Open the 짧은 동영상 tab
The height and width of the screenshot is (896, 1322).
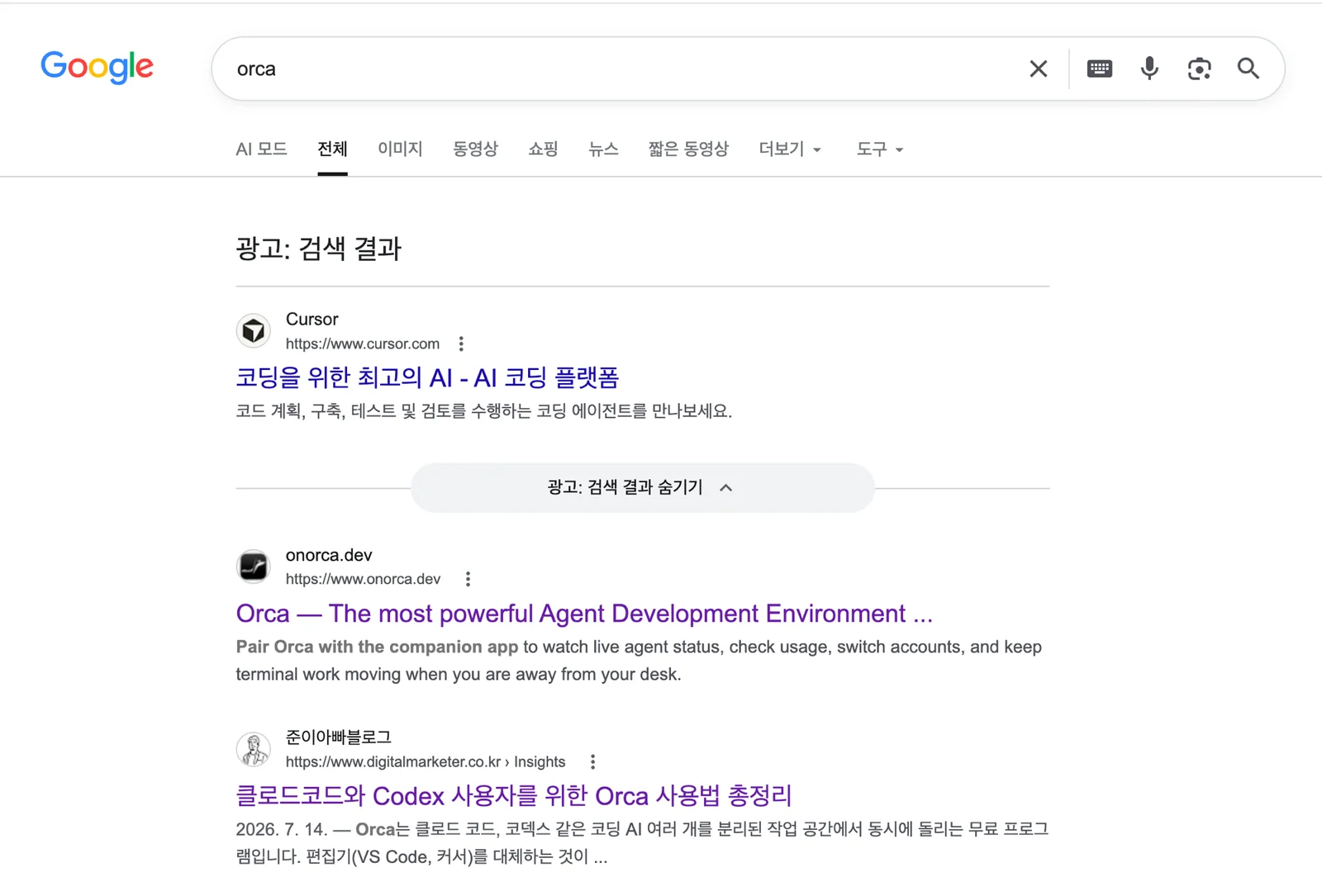point(688,149)
